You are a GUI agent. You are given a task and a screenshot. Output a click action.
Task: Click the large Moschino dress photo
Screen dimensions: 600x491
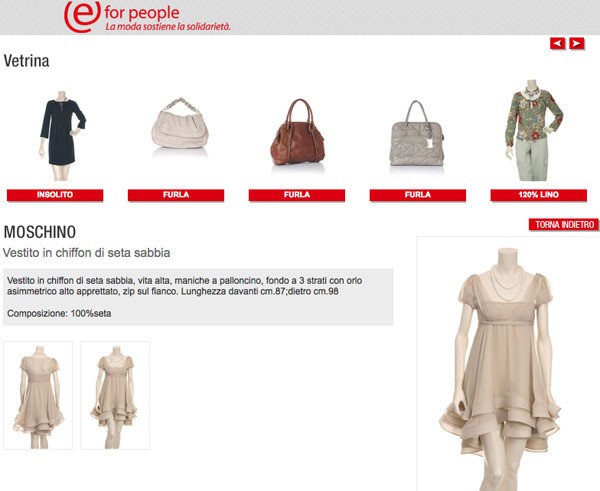click(x=508, y=364)
